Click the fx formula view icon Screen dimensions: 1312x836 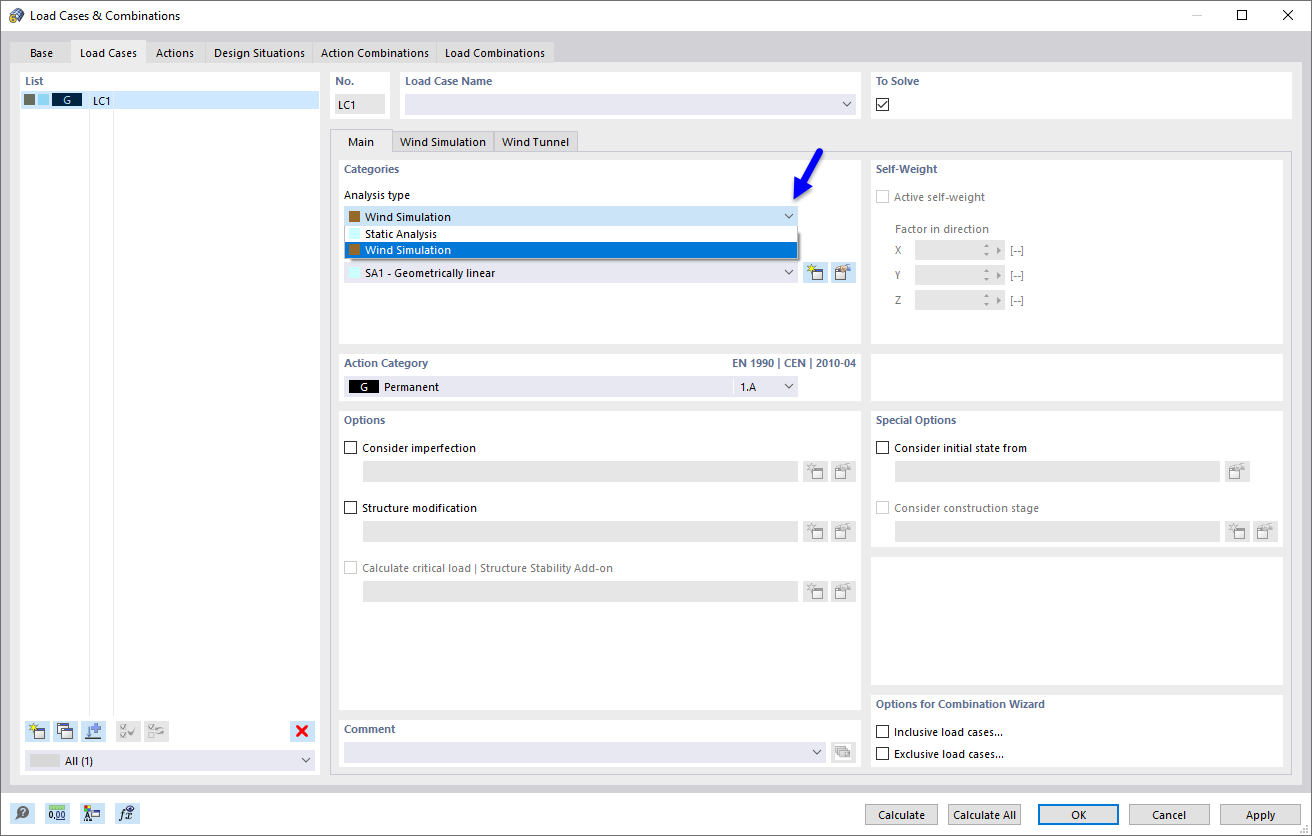pos(127,813)
